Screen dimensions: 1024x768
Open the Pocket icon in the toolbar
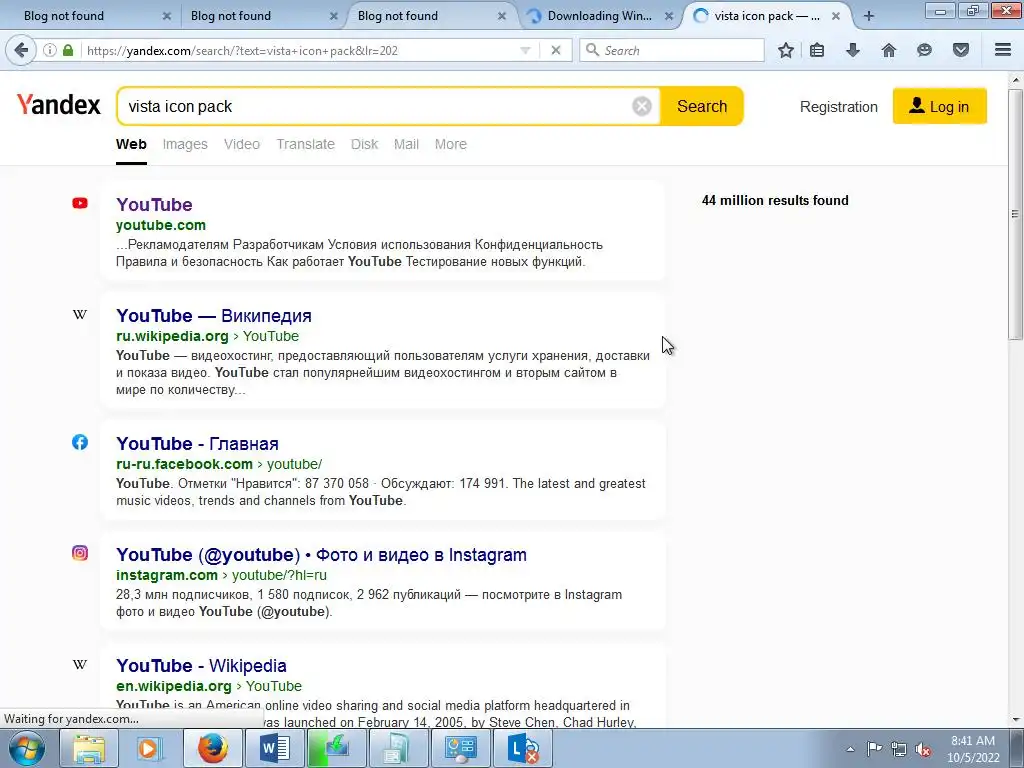(x=961, y=50)
